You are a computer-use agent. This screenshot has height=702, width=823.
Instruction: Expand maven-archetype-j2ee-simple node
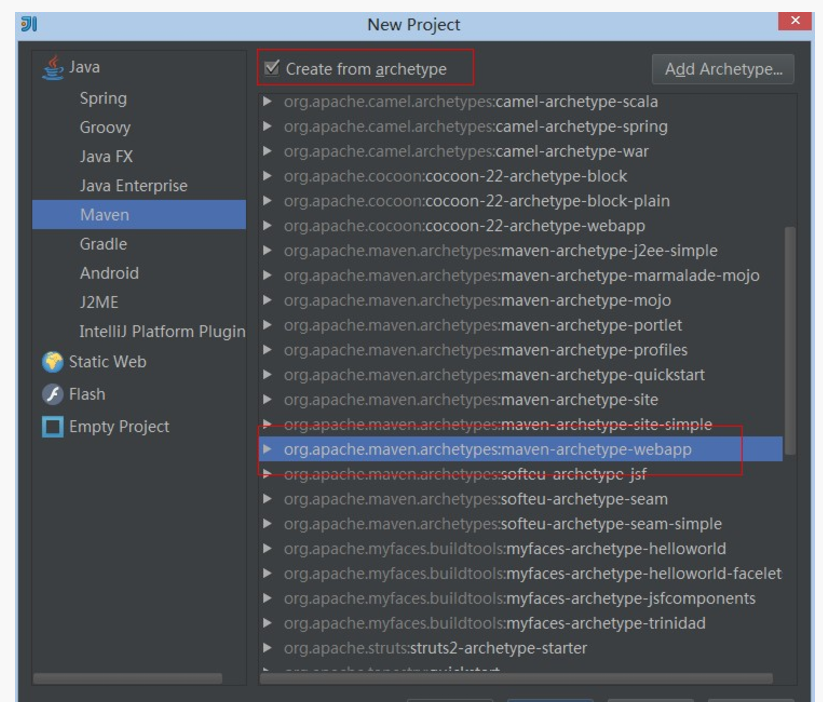click(267, 250)
